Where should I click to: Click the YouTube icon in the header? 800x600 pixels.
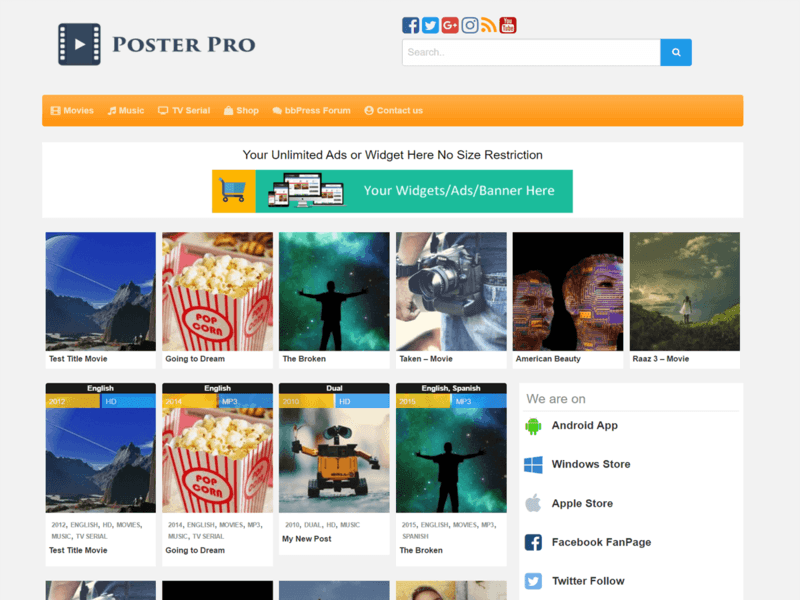[508, 25]
